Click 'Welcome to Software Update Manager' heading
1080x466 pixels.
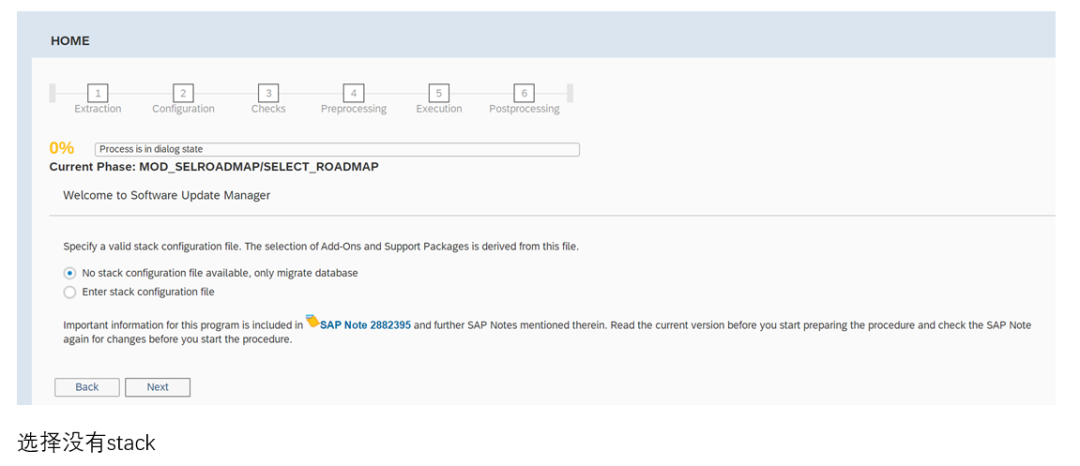167,195
